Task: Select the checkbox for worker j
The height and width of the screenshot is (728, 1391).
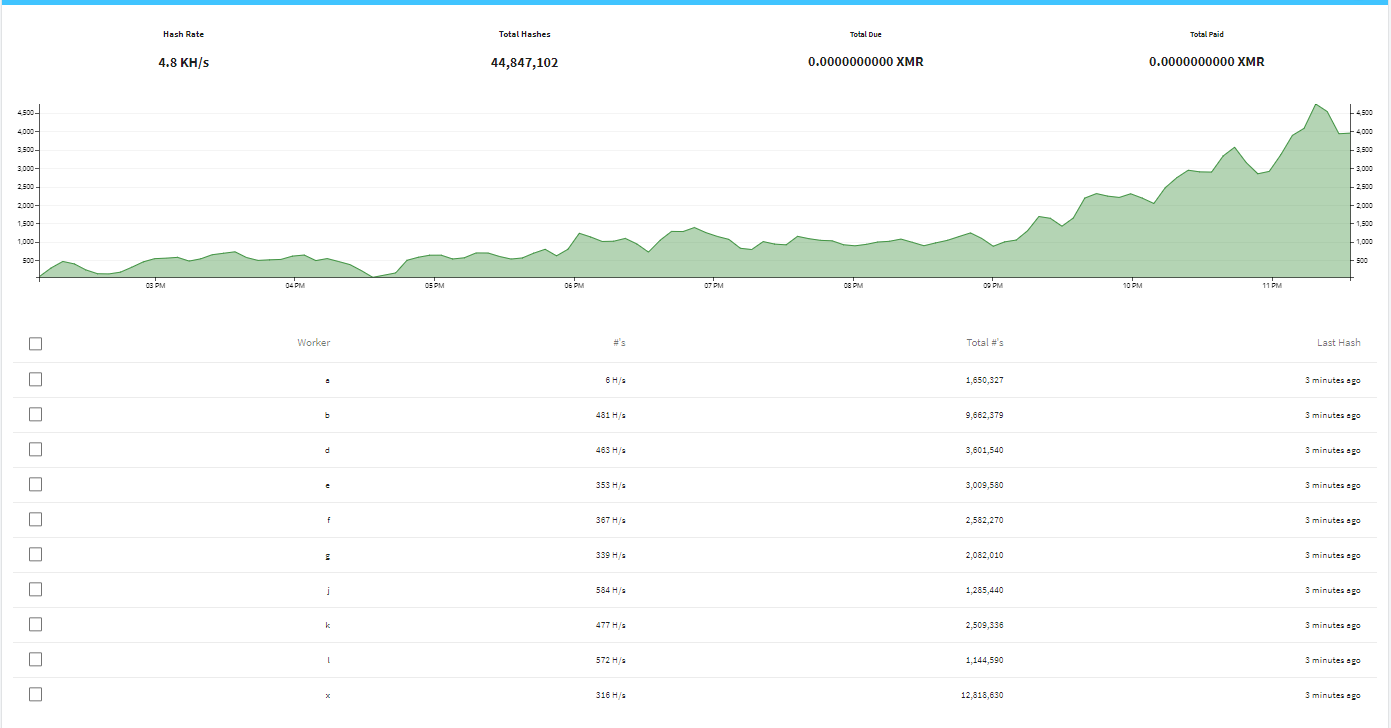Action: (x=36, y=589)
